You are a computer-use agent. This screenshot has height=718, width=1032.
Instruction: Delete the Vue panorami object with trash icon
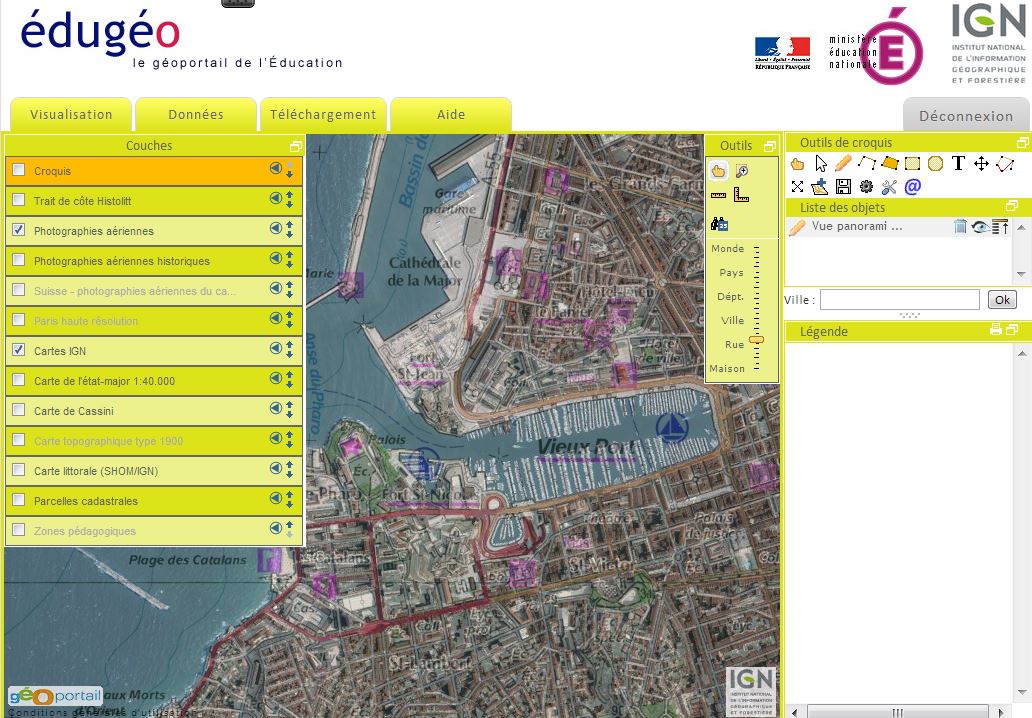(960, 227)
